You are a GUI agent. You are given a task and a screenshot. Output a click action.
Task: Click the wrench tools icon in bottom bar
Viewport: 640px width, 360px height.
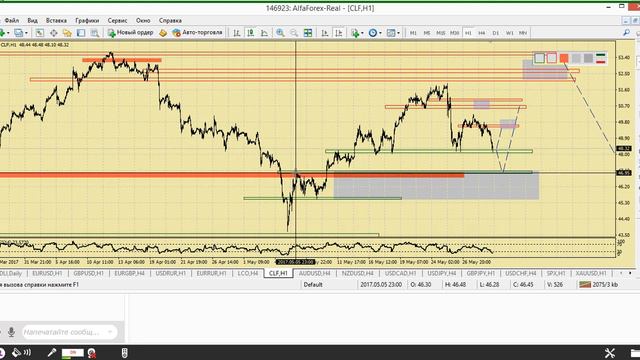point(610,353)
